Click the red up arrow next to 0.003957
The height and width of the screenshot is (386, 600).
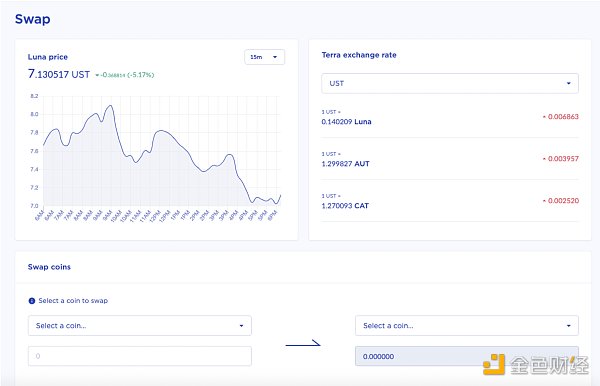pos(544,159)
